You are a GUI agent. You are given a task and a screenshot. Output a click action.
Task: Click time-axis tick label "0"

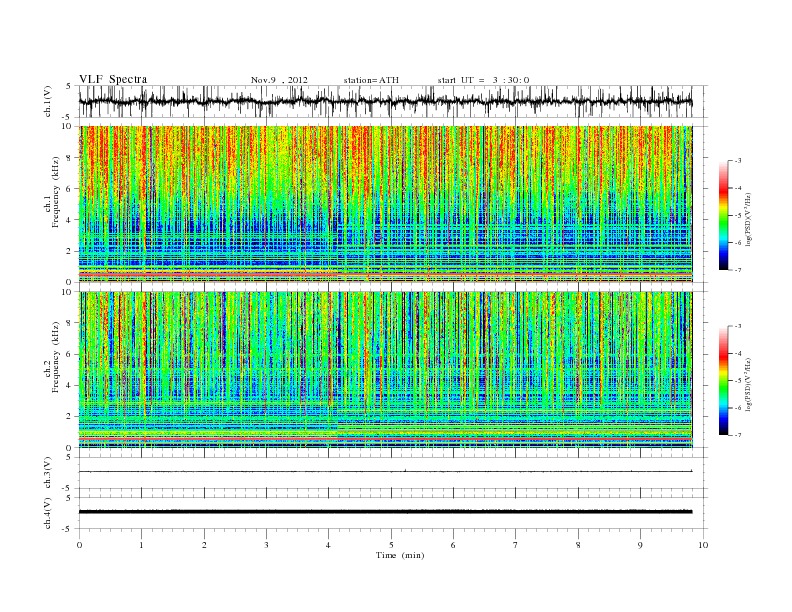point(79,545)
